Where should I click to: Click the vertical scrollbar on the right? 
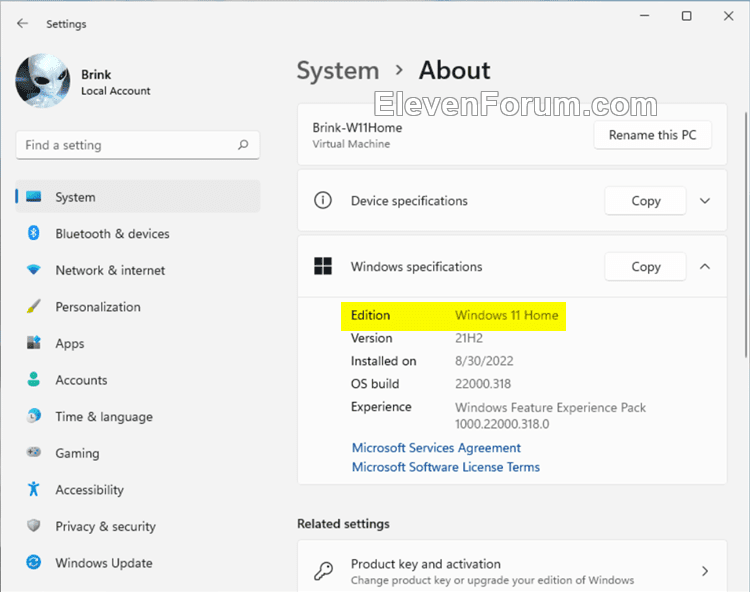[x=746, y=234]
